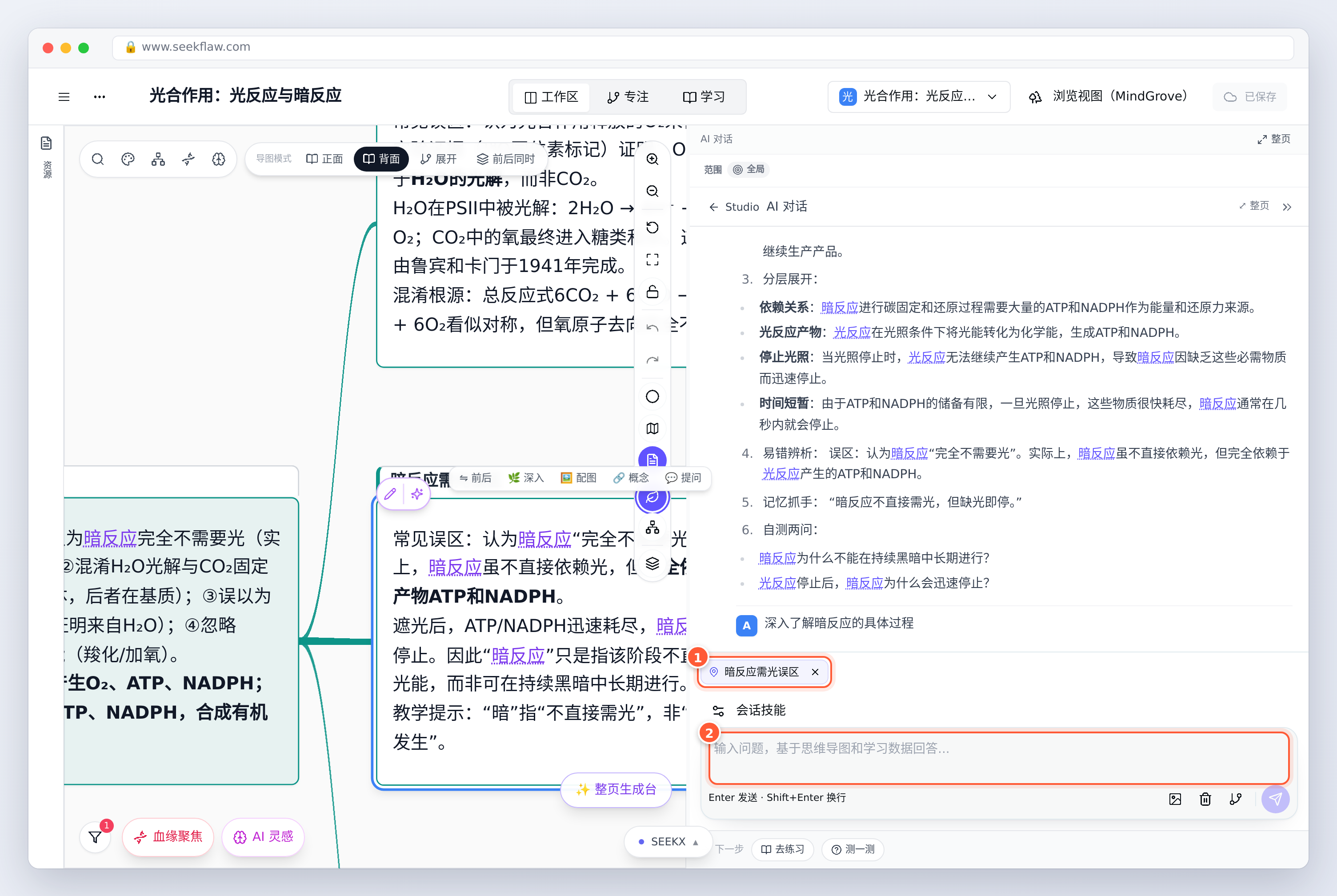Zoom in on the canvas
The height and width of the screenshot is (896, 1337).
[x=652, y=159]
